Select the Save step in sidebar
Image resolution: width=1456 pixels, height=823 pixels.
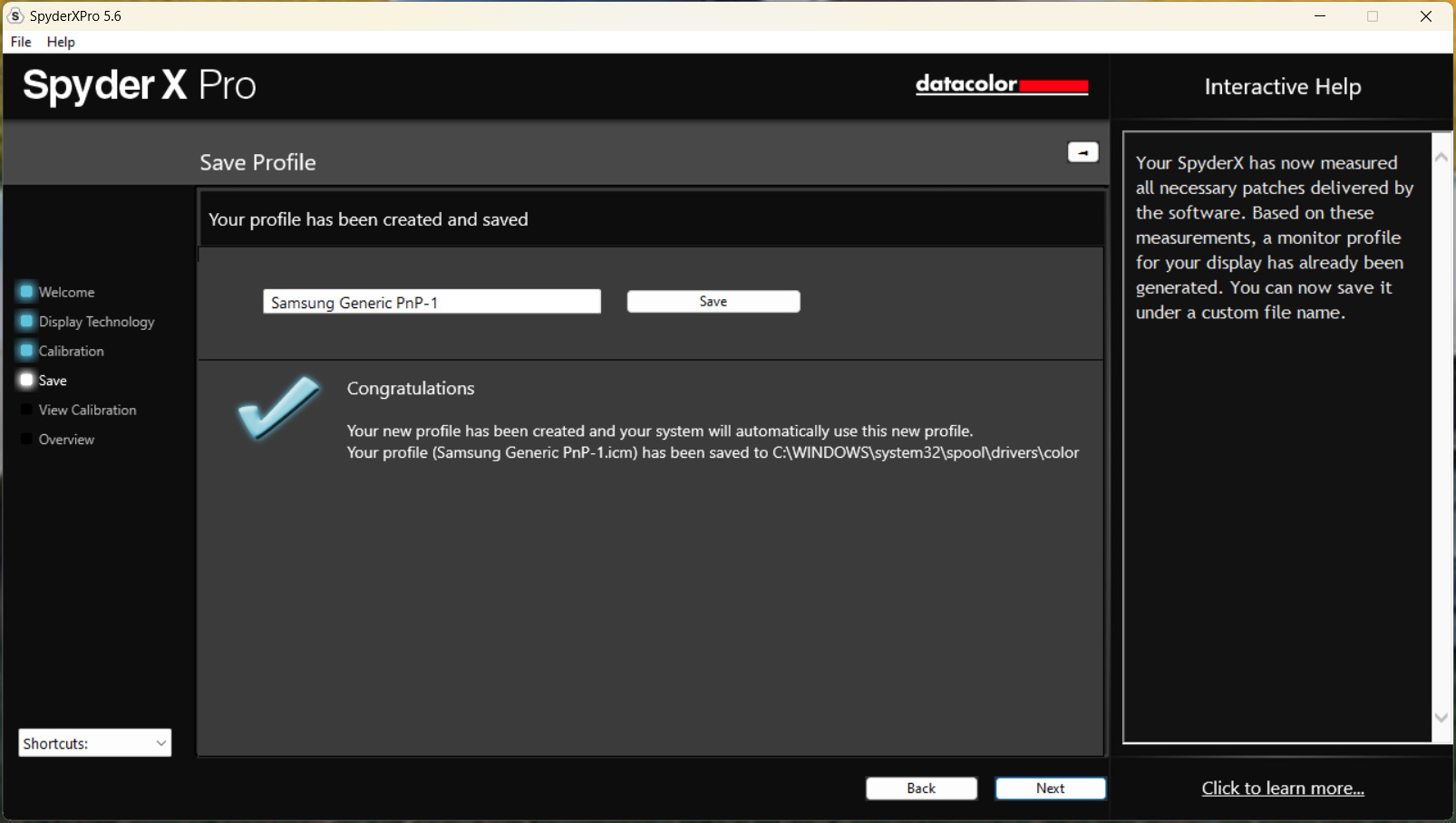pyautogui.click(x=53, y=381)
